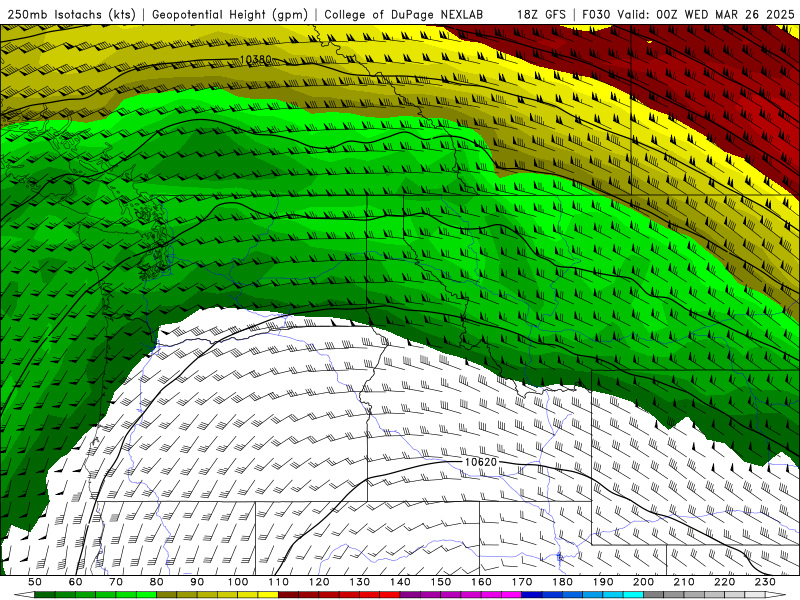Screen dimensions: 800x600
Task: Click the 10380 height contour label
Action: [x=256, y=60]
